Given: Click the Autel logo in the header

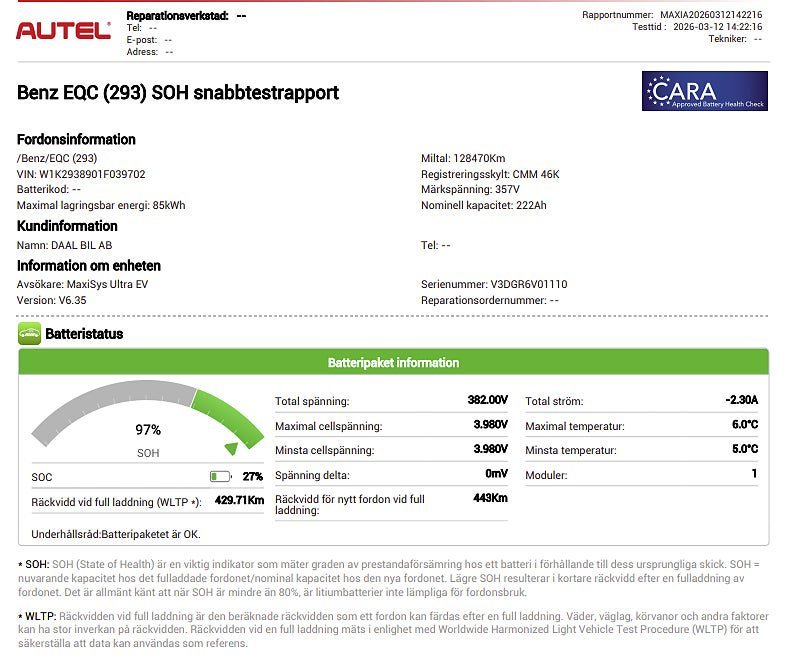Looking at the screenshot, I should point(63,31).
